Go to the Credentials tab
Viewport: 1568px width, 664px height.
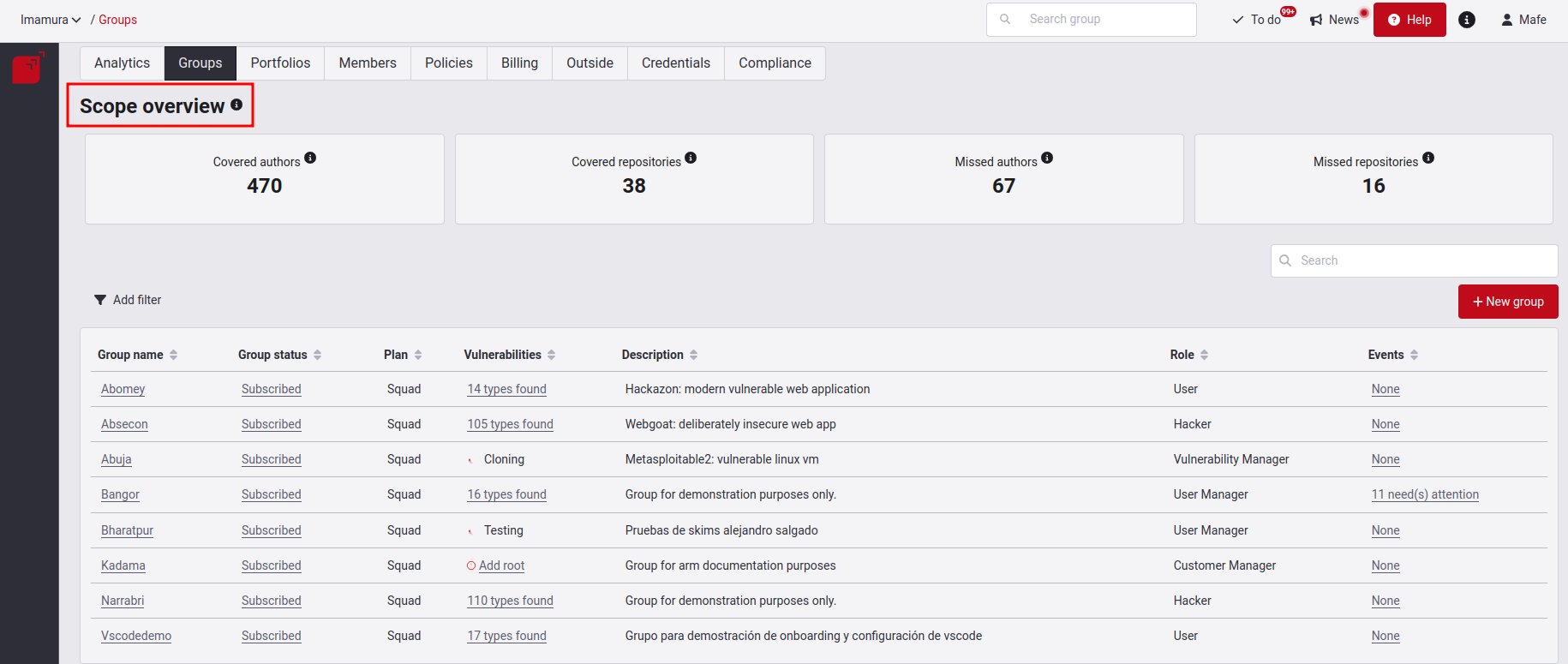click(676, 63)
